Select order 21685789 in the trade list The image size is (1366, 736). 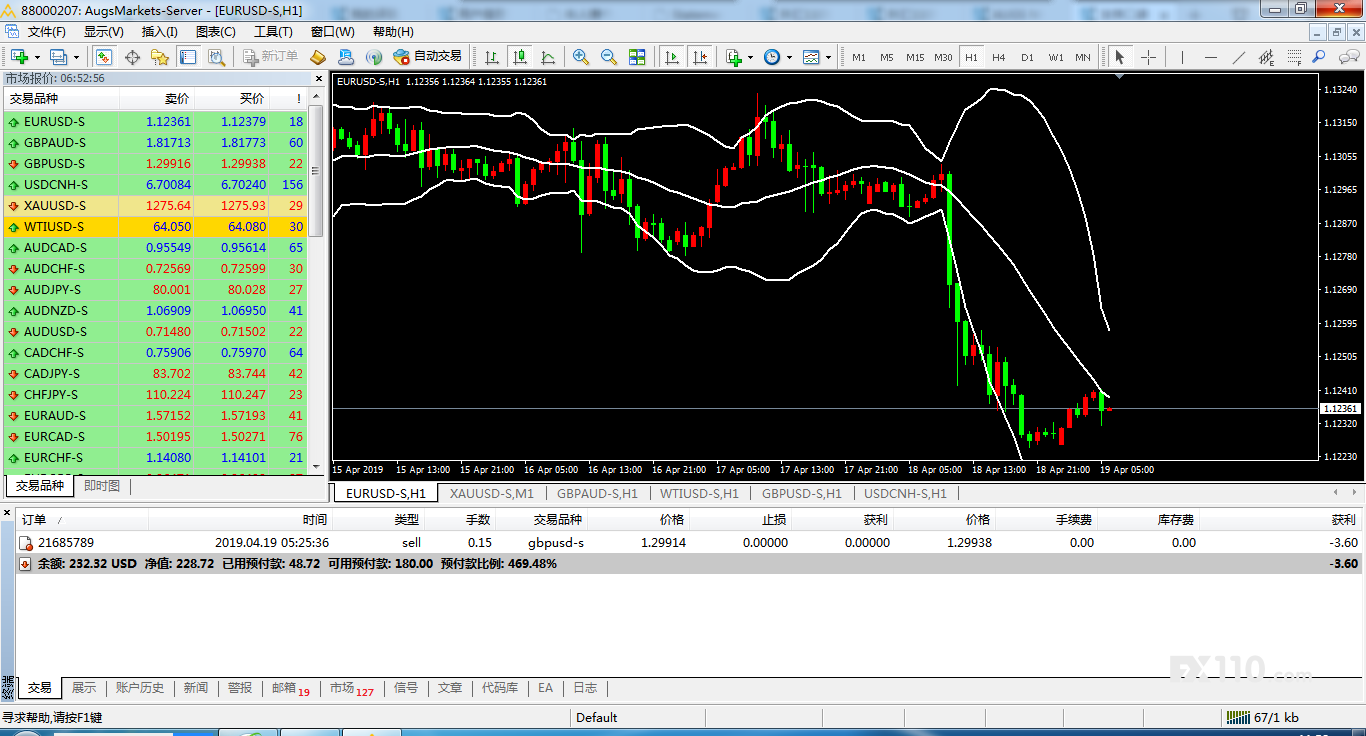point(688,542)
